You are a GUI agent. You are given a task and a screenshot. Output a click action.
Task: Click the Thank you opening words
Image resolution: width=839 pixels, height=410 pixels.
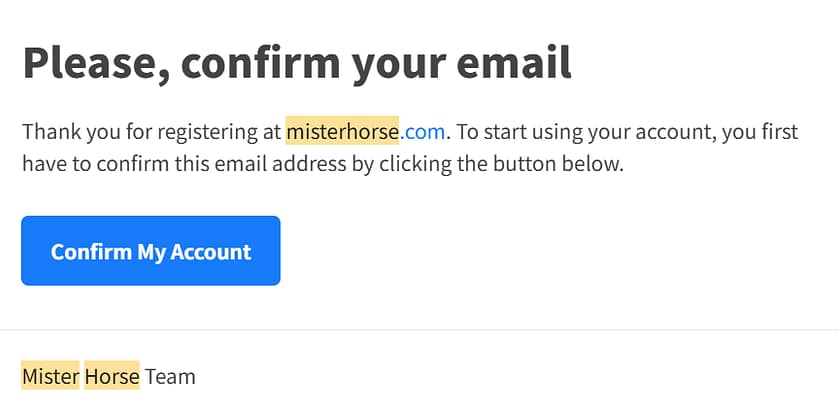pos(62,131)
